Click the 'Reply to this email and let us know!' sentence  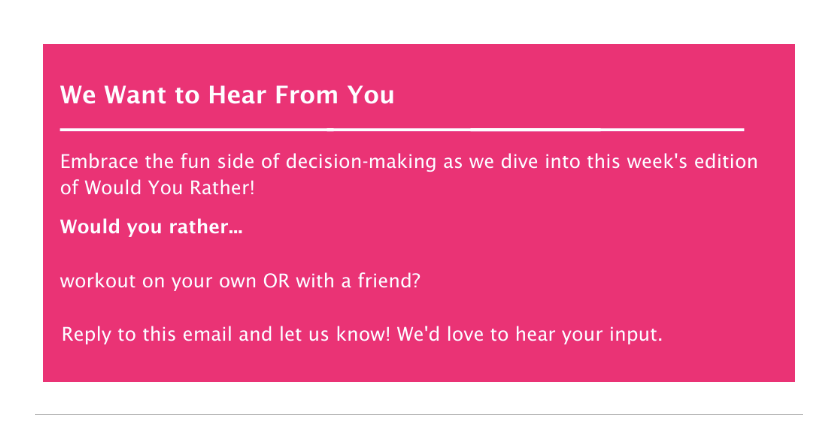point(226,335)
